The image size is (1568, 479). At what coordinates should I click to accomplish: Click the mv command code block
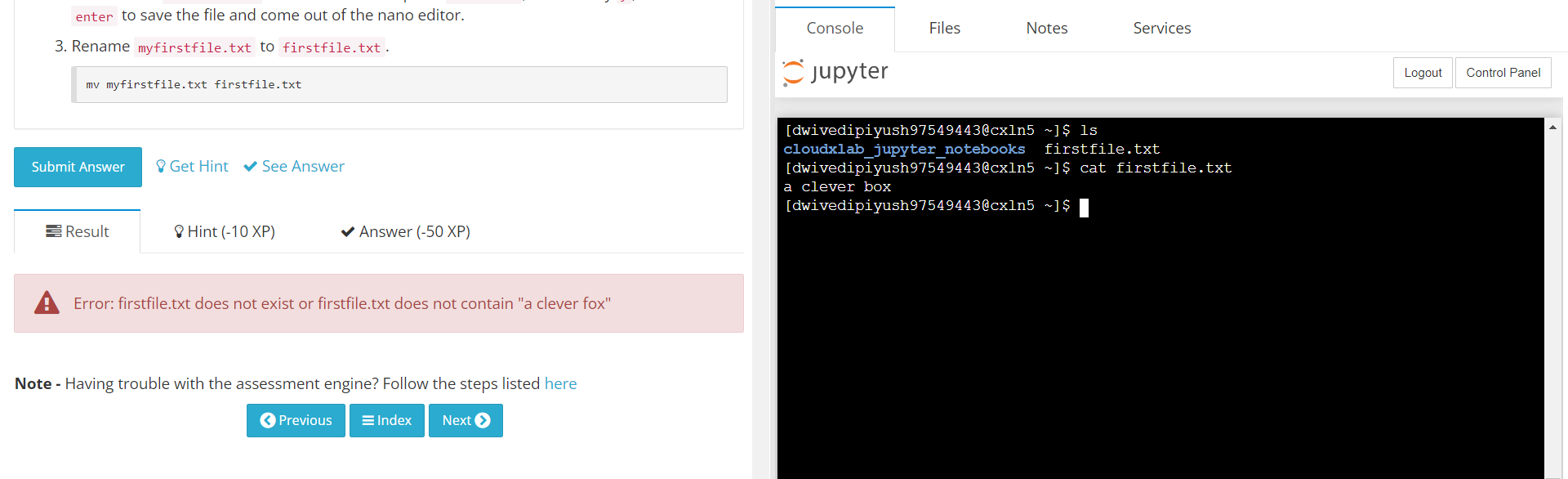point(399,85)
